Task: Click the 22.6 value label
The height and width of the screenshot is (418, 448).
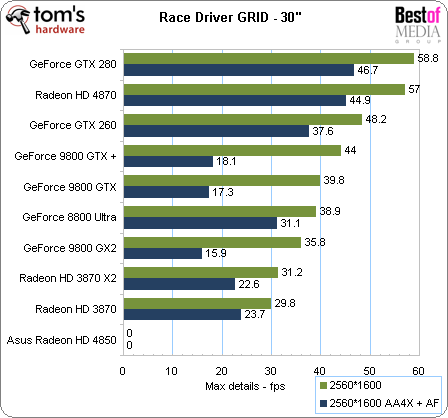Action: click(249, 284)
